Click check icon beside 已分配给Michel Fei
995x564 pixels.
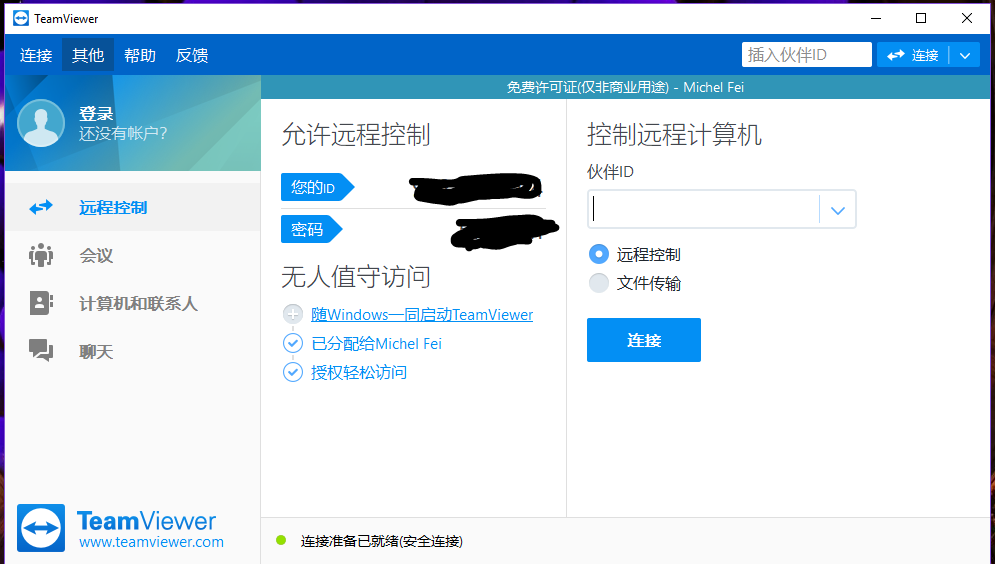(293, 343)
